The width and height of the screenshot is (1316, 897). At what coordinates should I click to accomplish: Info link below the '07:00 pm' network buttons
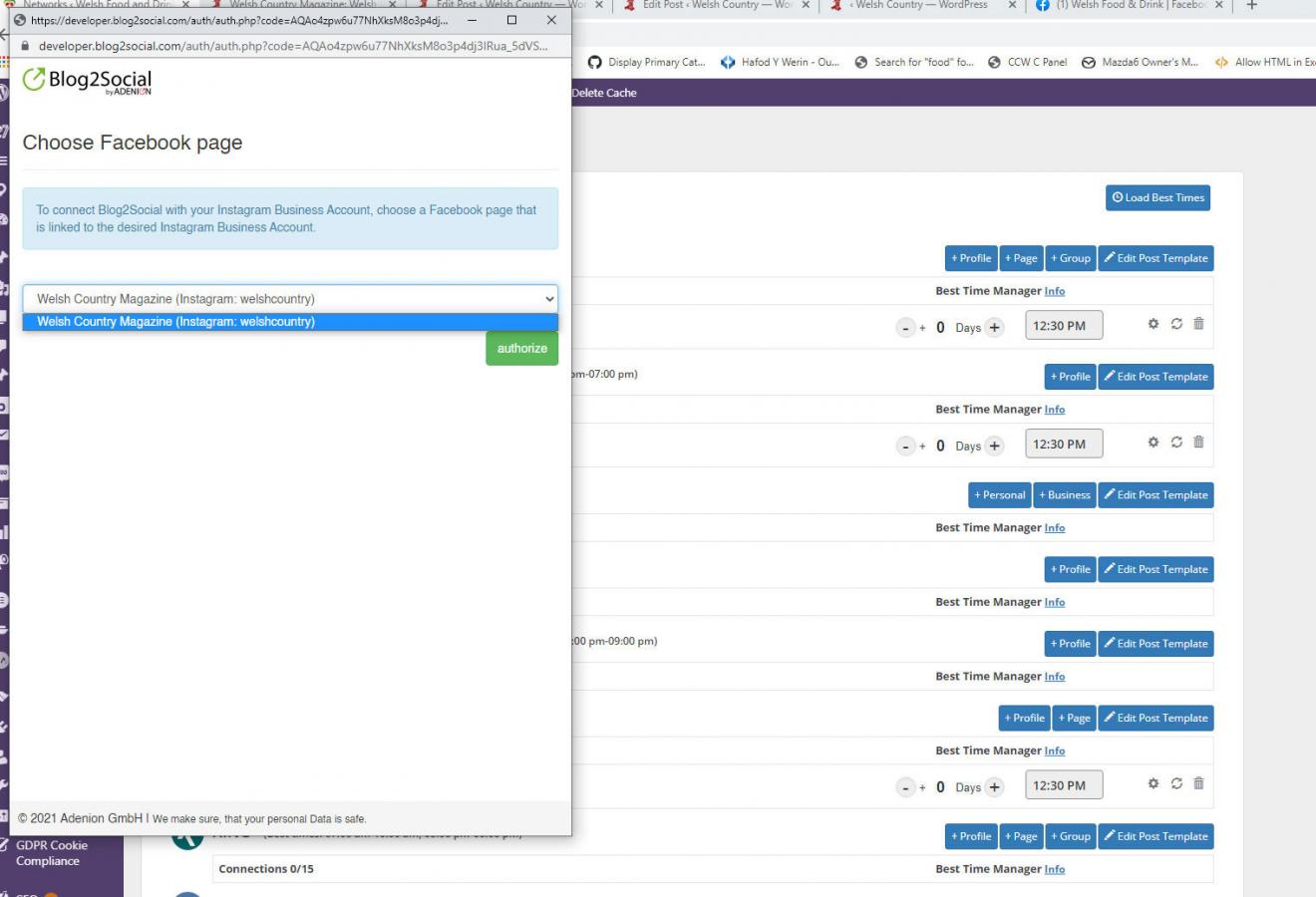click(1055, 410)
